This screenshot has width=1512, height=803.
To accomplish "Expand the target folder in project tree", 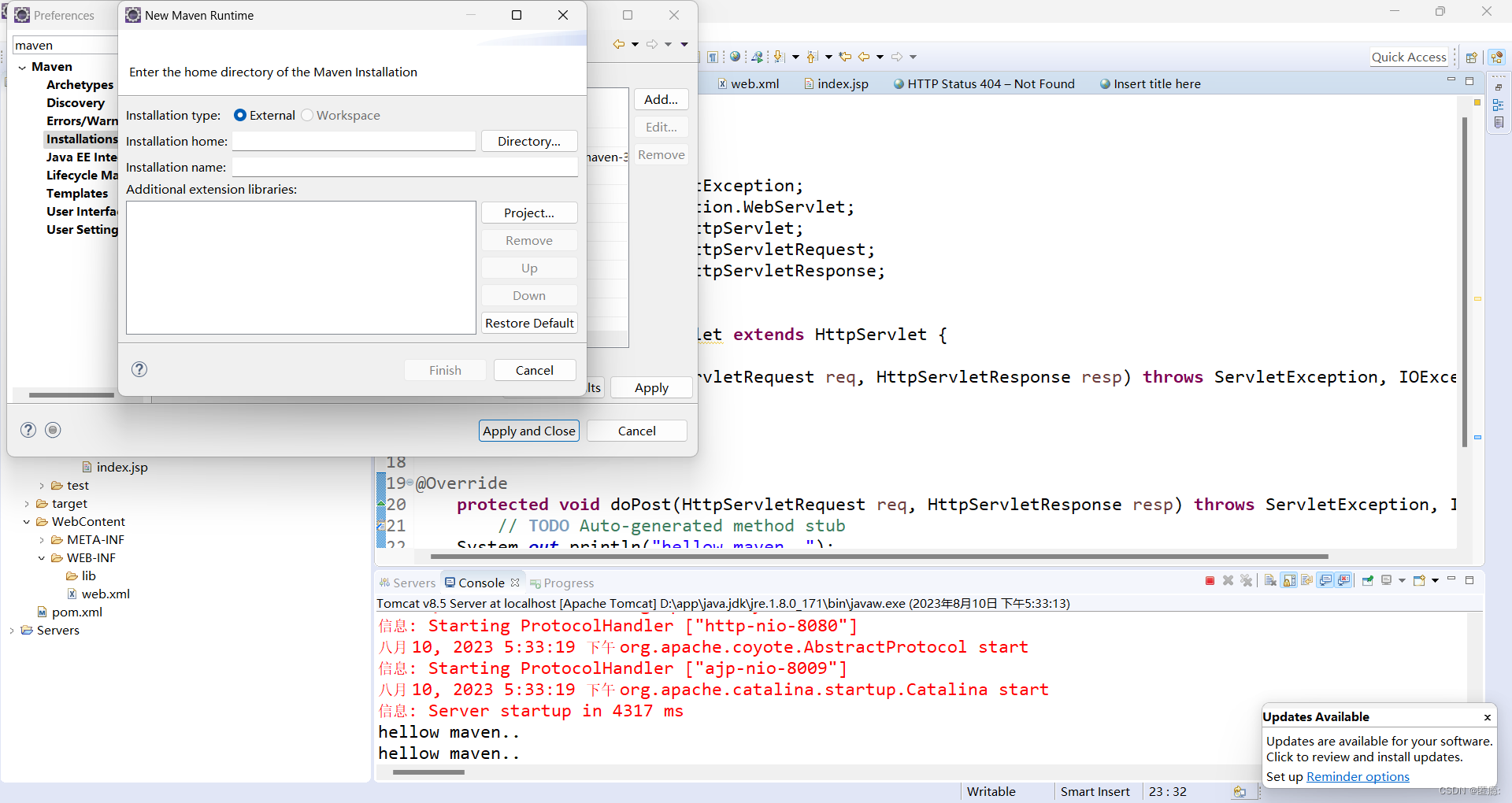I will pyautogui.click(x=27, y=504).
